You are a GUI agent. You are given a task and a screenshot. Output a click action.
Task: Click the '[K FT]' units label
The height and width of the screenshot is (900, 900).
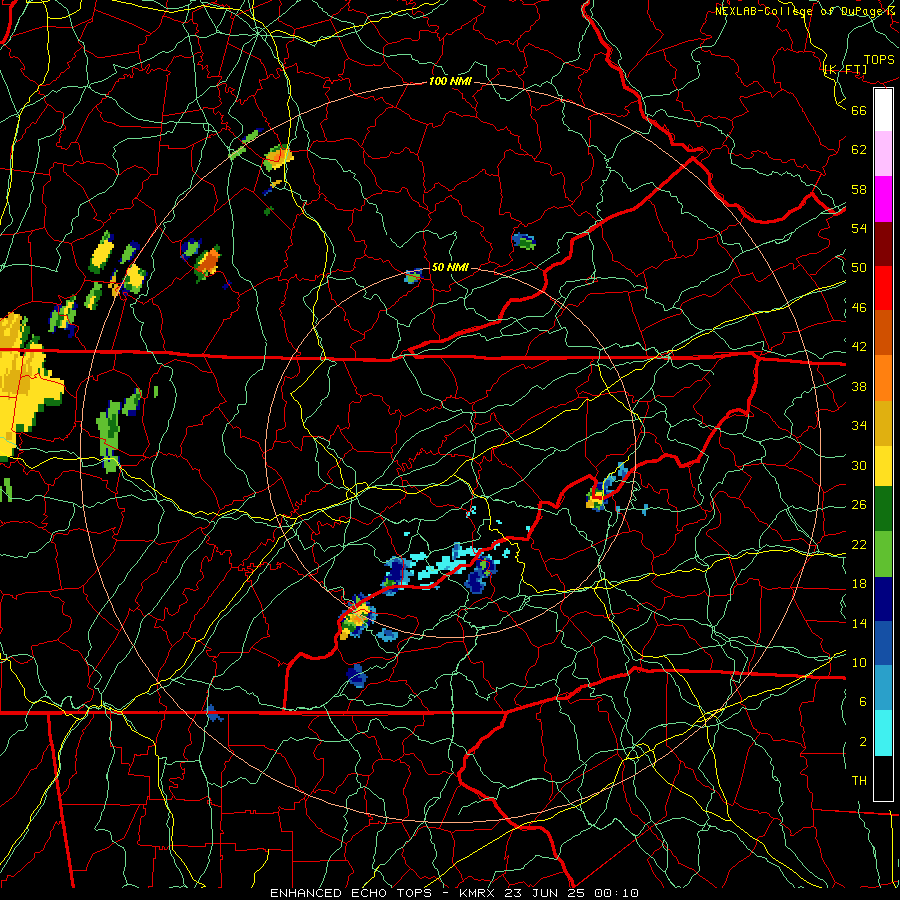(845, 70)
